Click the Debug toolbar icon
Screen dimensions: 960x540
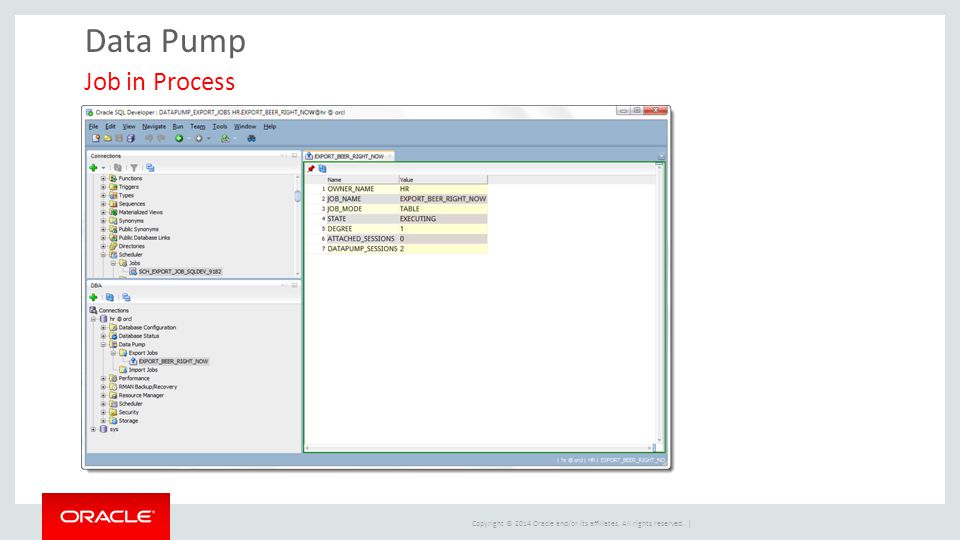(x=198, y=138)
